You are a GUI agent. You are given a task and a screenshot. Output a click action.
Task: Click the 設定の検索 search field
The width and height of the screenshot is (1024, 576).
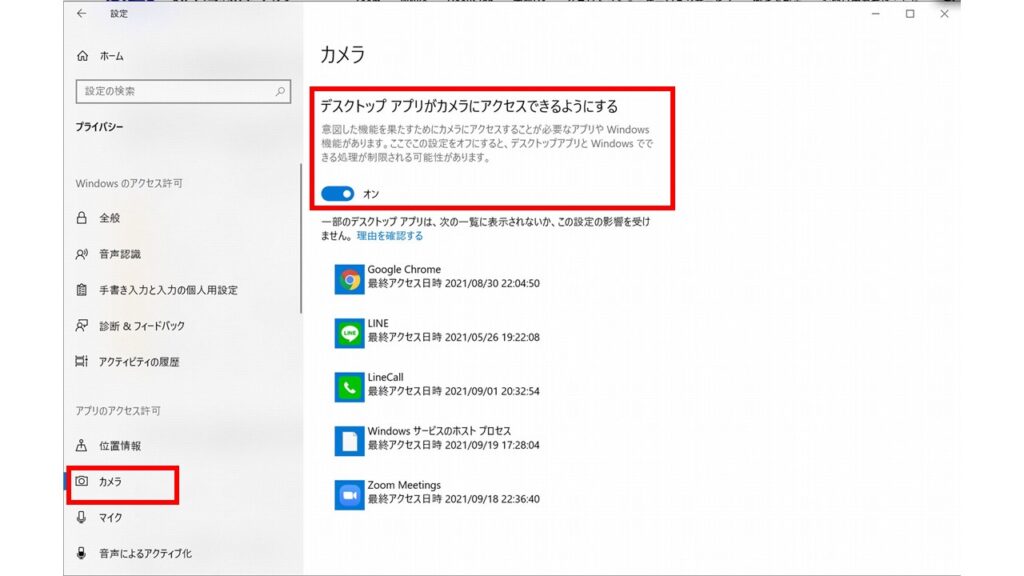175,92
